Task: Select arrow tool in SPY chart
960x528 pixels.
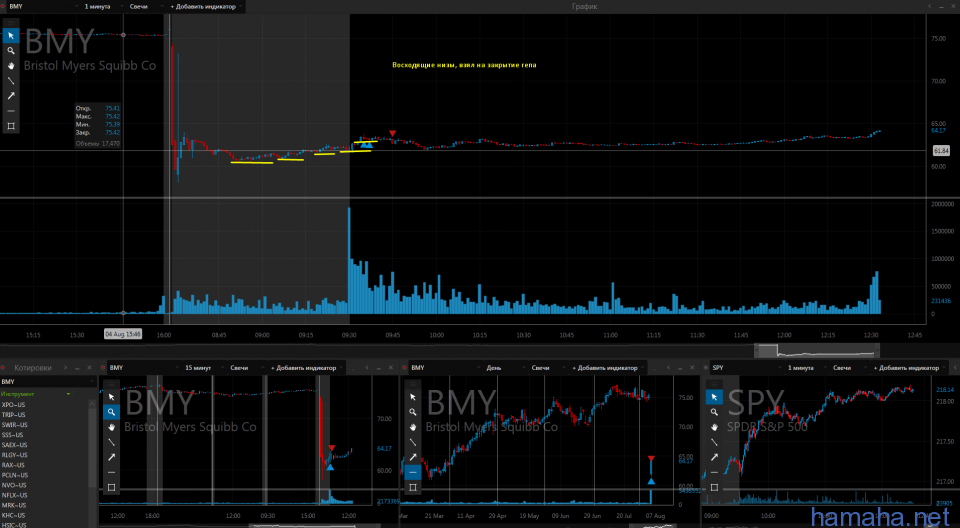Action: 714,457
